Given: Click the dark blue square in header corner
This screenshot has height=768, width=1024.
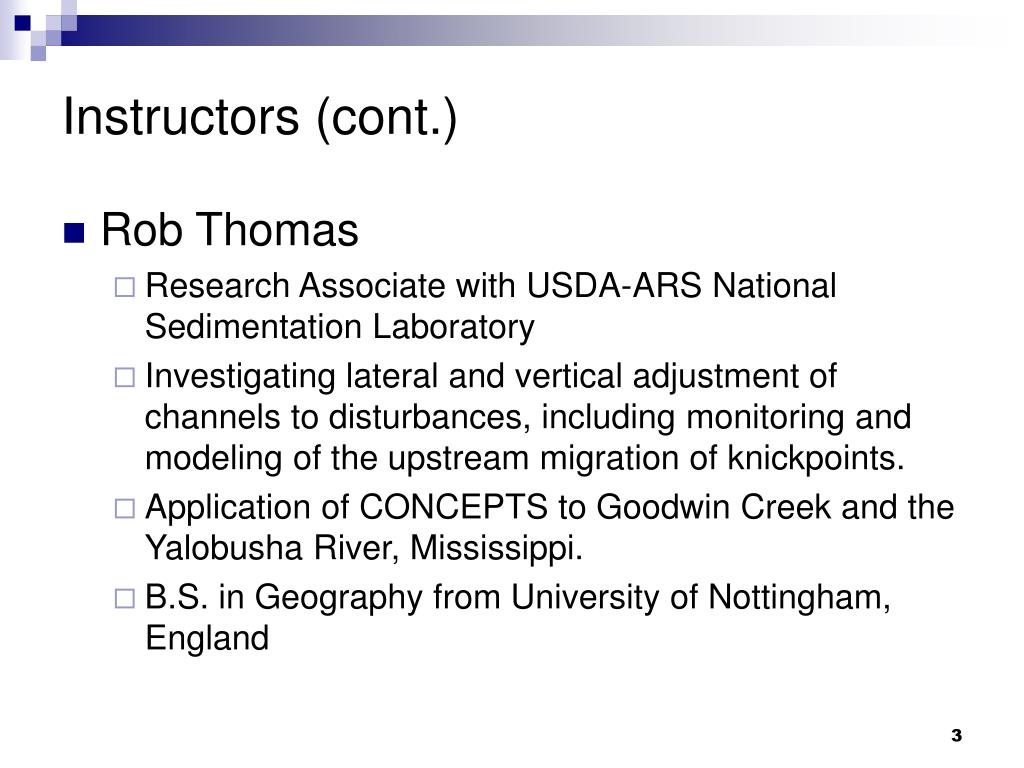Looking at the screenshot, I should pyautogui.click(x=23, y=23).
